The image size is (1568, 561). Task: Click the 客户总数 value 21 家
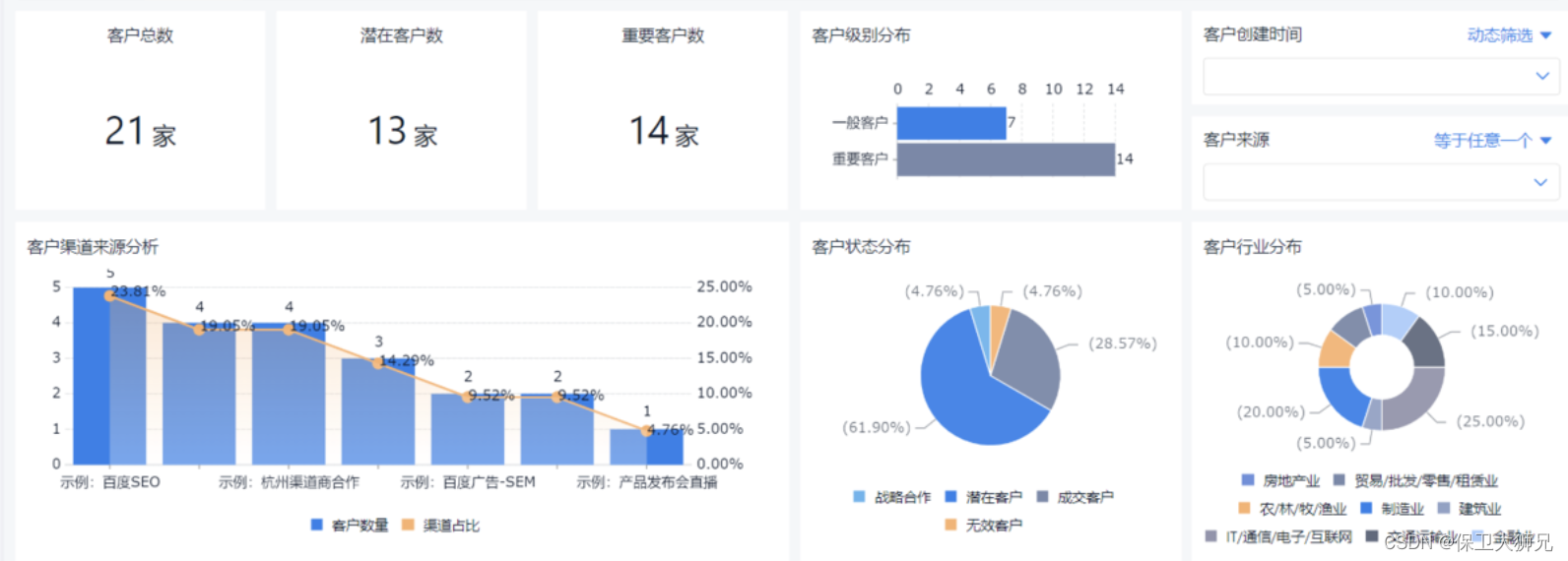(141, 131)
